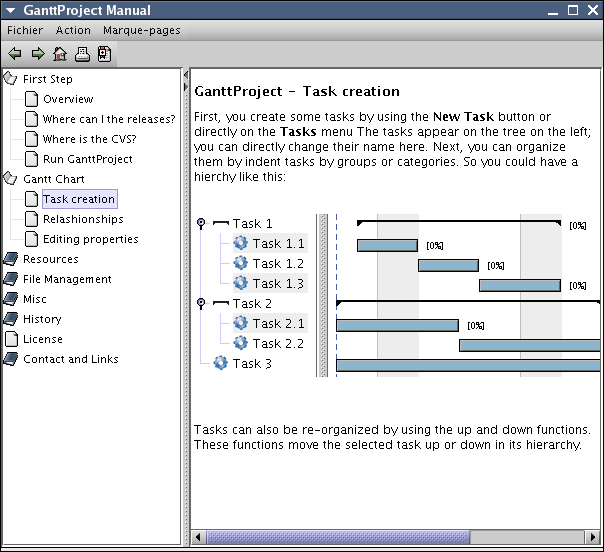The image size is (604, 552).
Task: Open the Action menu
Action: [x=73, y=30]
